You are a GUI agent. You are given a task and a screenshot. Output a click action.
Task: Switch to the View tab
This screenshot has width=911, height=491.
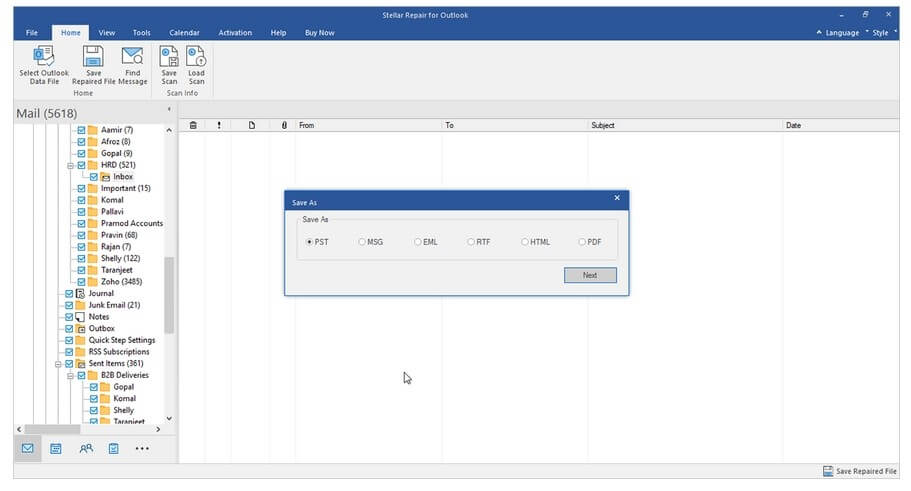(x=106, y=33)
